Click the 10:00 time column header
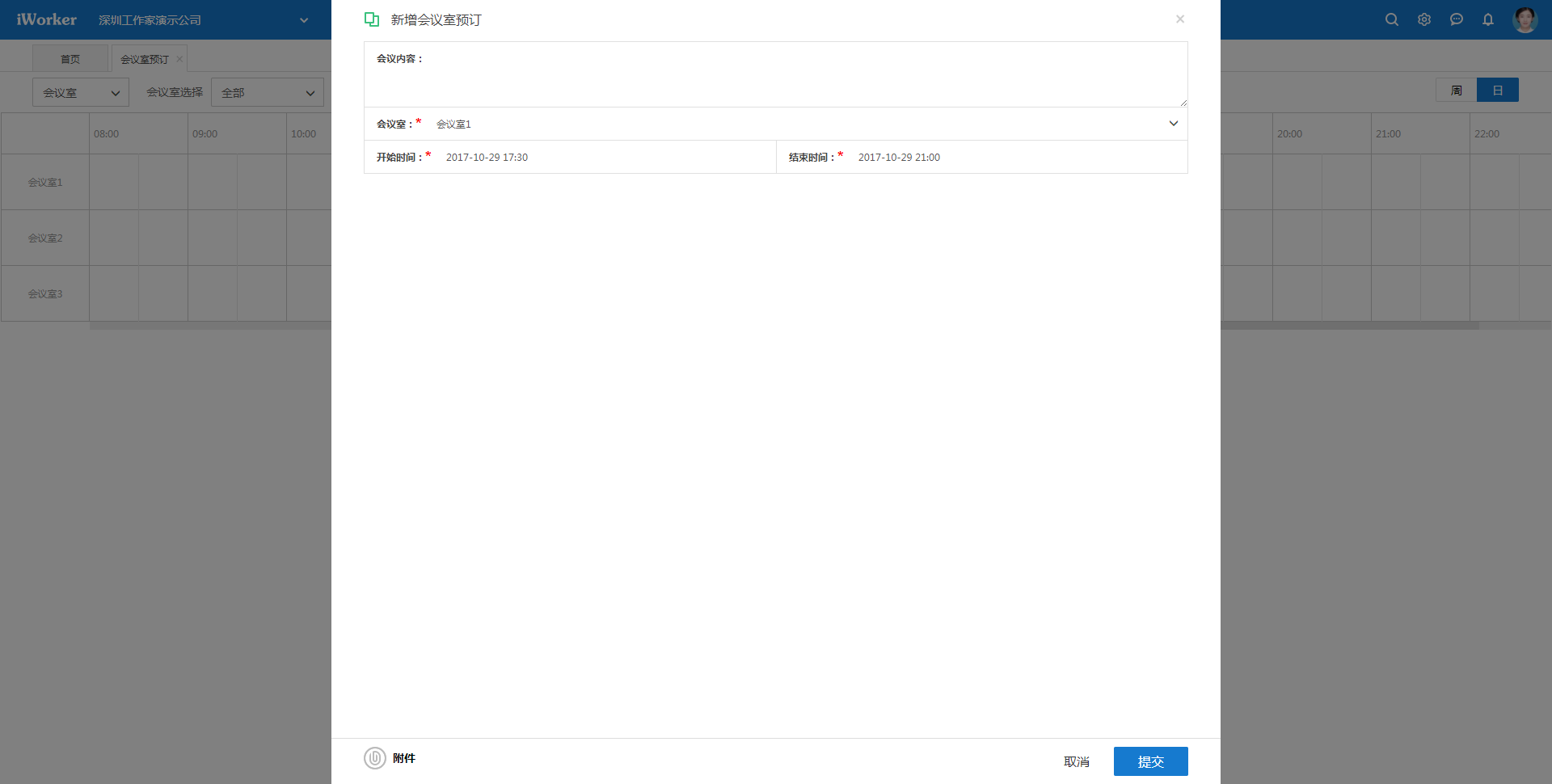 303,134
